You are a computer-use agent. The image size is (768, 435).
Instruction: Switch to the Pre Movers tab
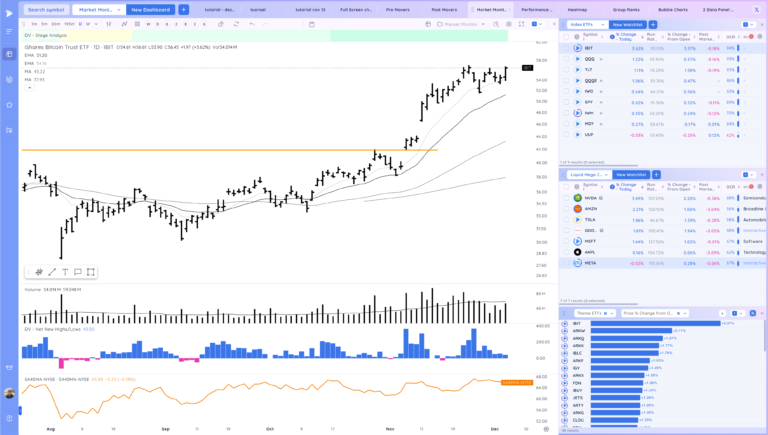point(398,9)
